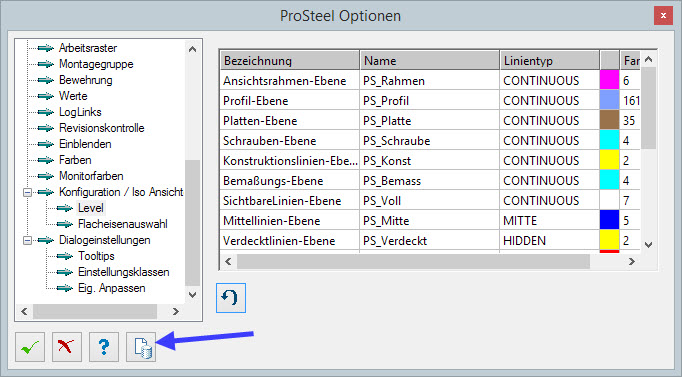Click the template database document icon
The height and width of the screenshot is (377, 682).
tap(141, 347)
